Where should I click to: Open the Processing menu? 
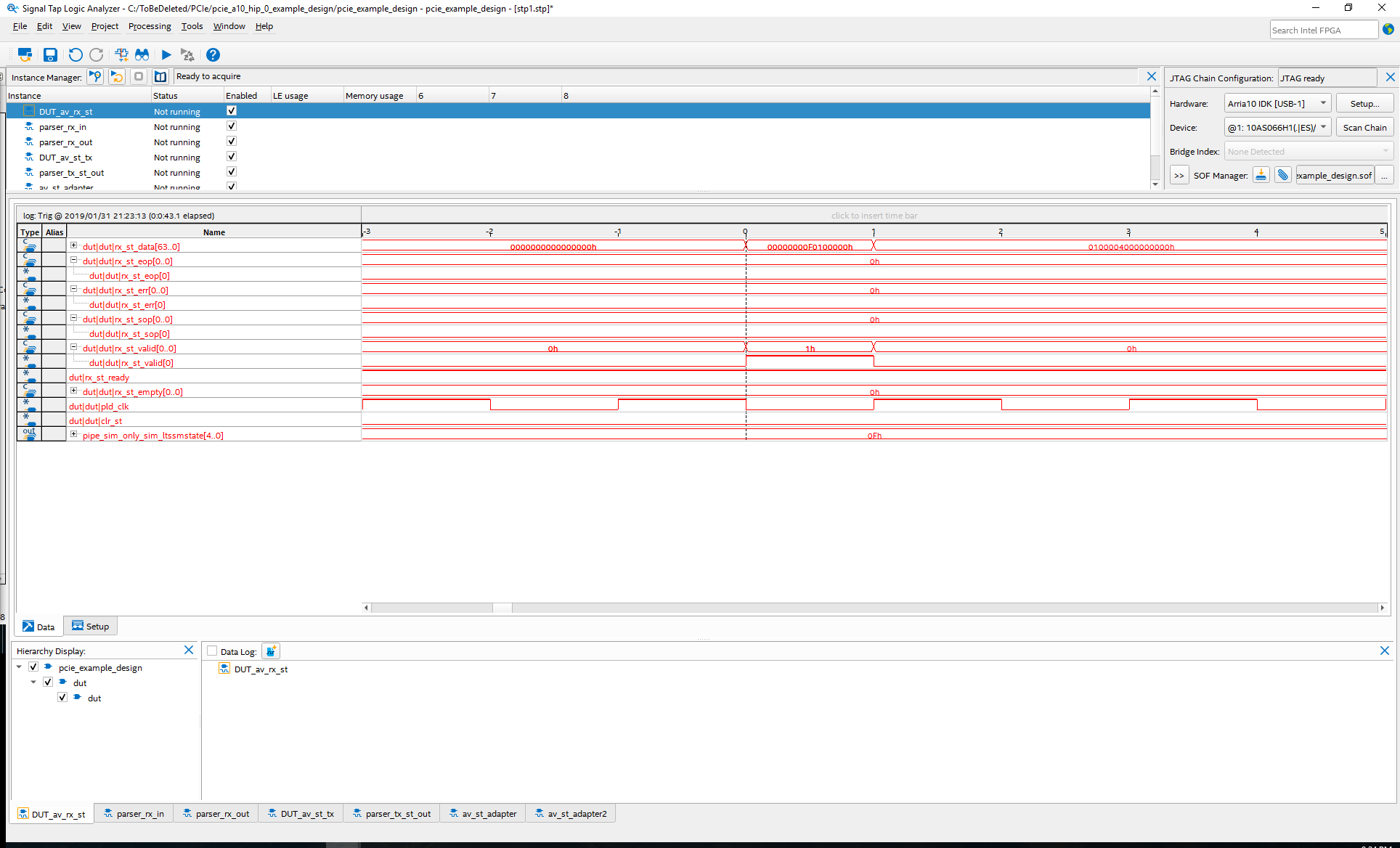[150, 26]
